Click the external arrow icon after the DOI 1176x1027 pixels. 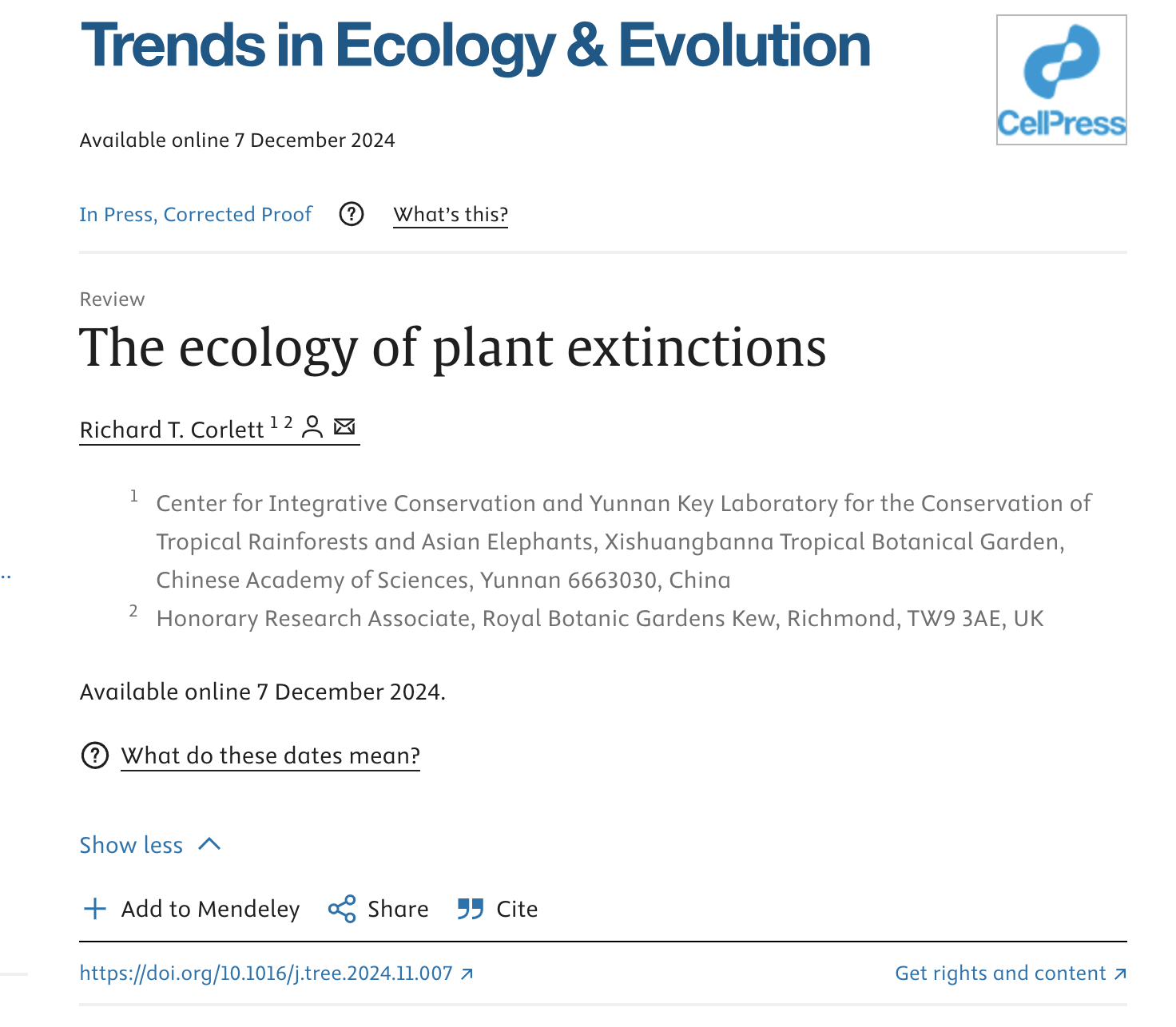click(467, 973)
